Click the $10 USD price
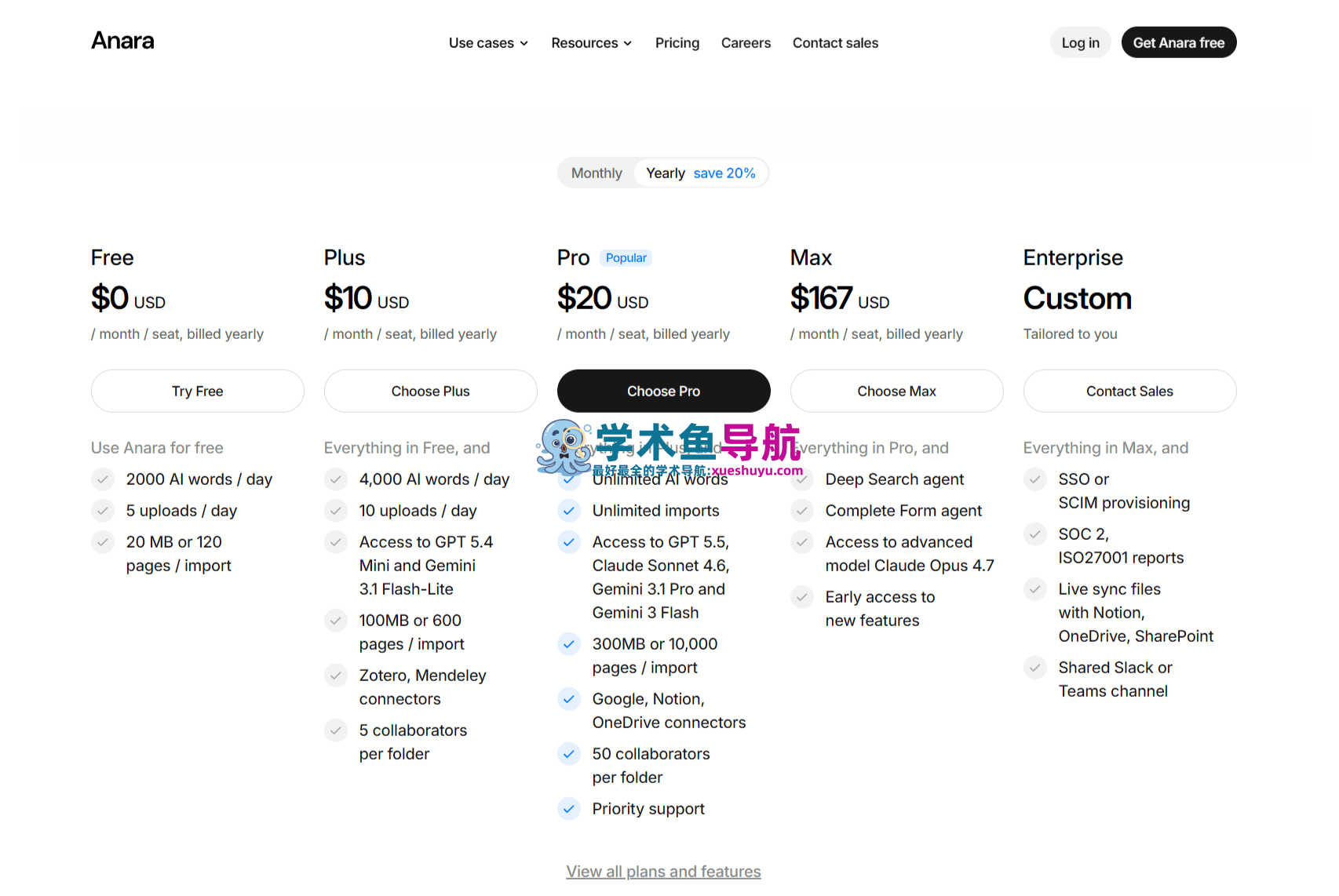Image resolution: width=1339 pixels, height=896 pixels. (367, 299)
